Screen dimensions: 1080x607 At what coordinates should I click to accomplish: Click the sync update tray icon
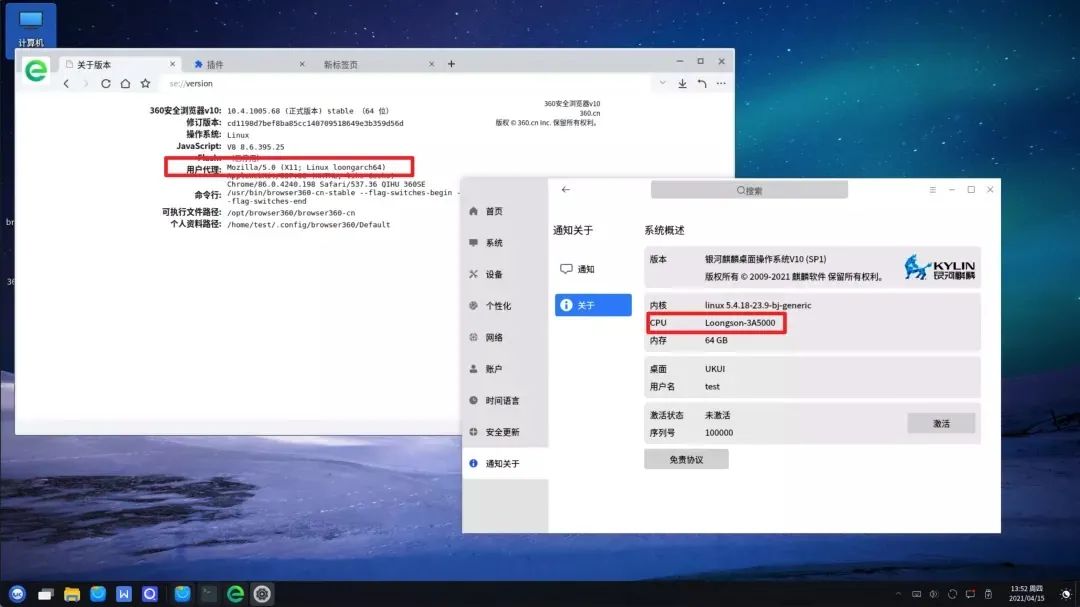[953, 594]
